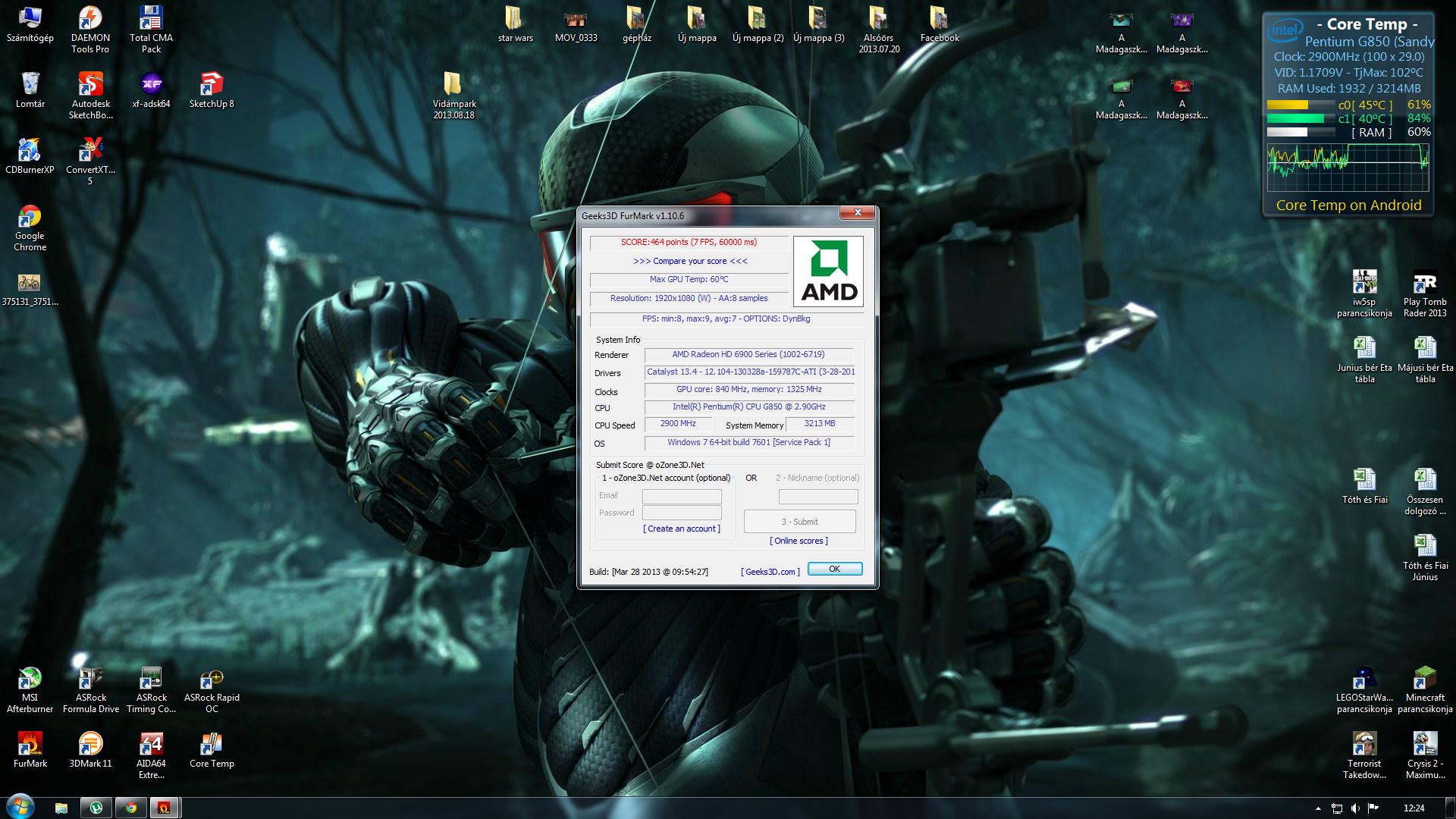Open the Geeks3D.com link
Screen dimensions: 1456x819
770,572
